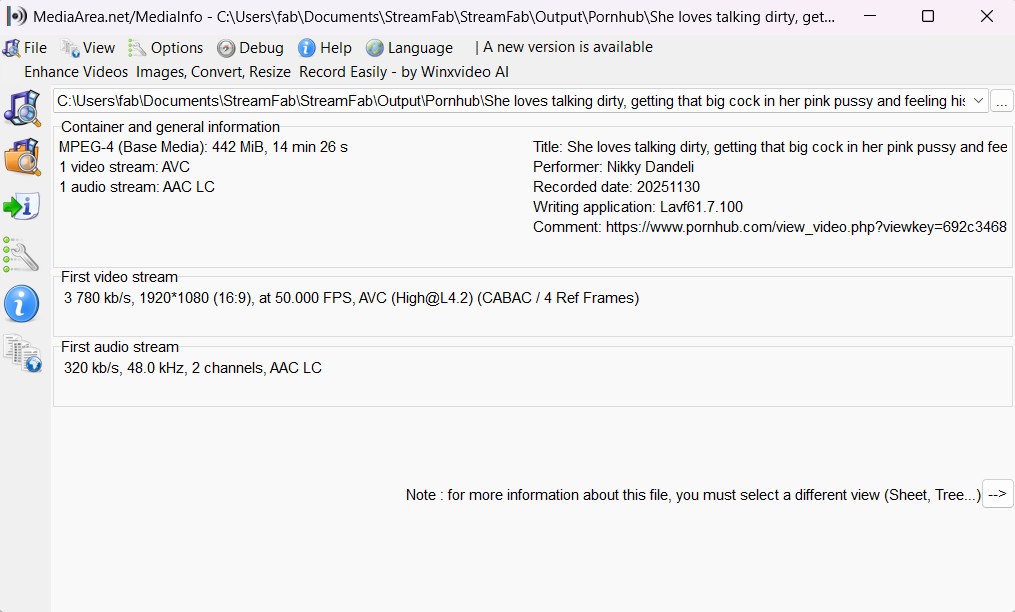The image size is (1015, 612).
Task: Open the Help menu
Action: (326, 48)
